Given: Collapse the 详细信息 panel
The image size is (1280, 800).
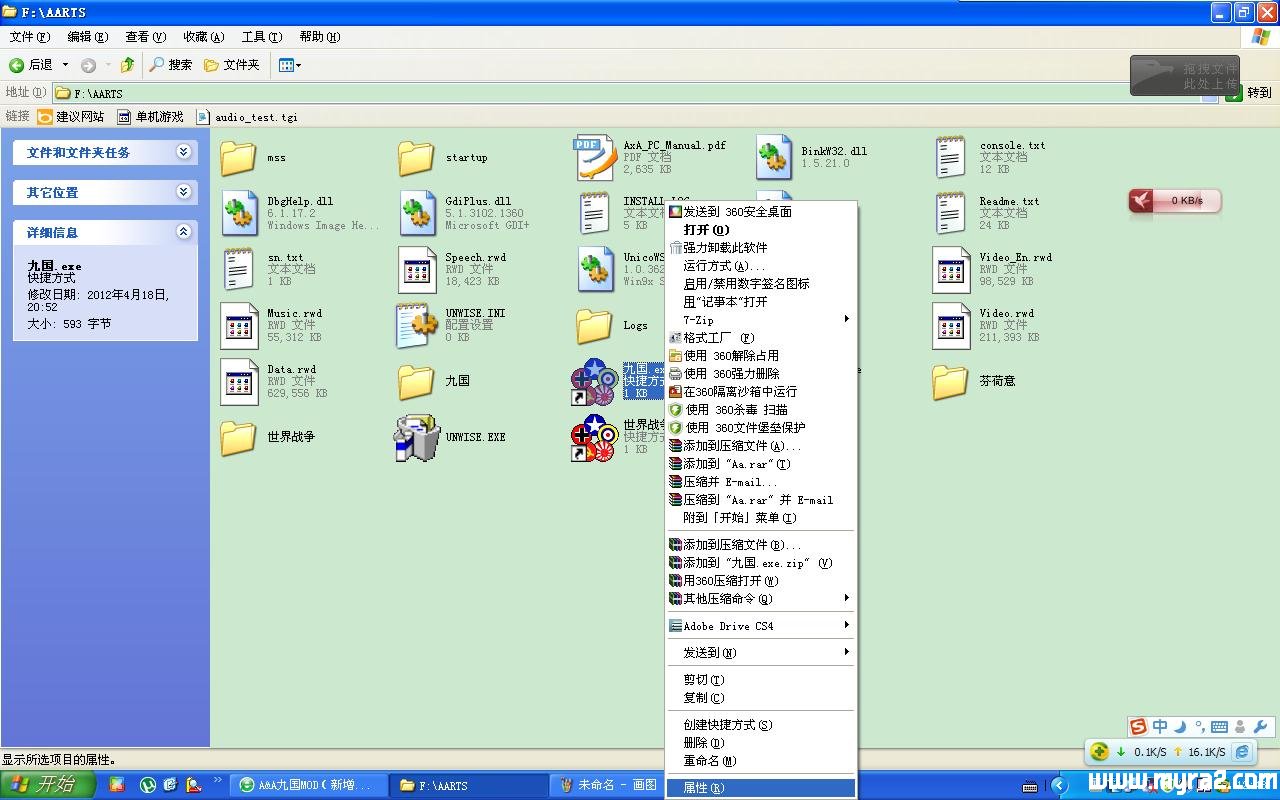Looking at the screenshot, I should coord(183,232).
